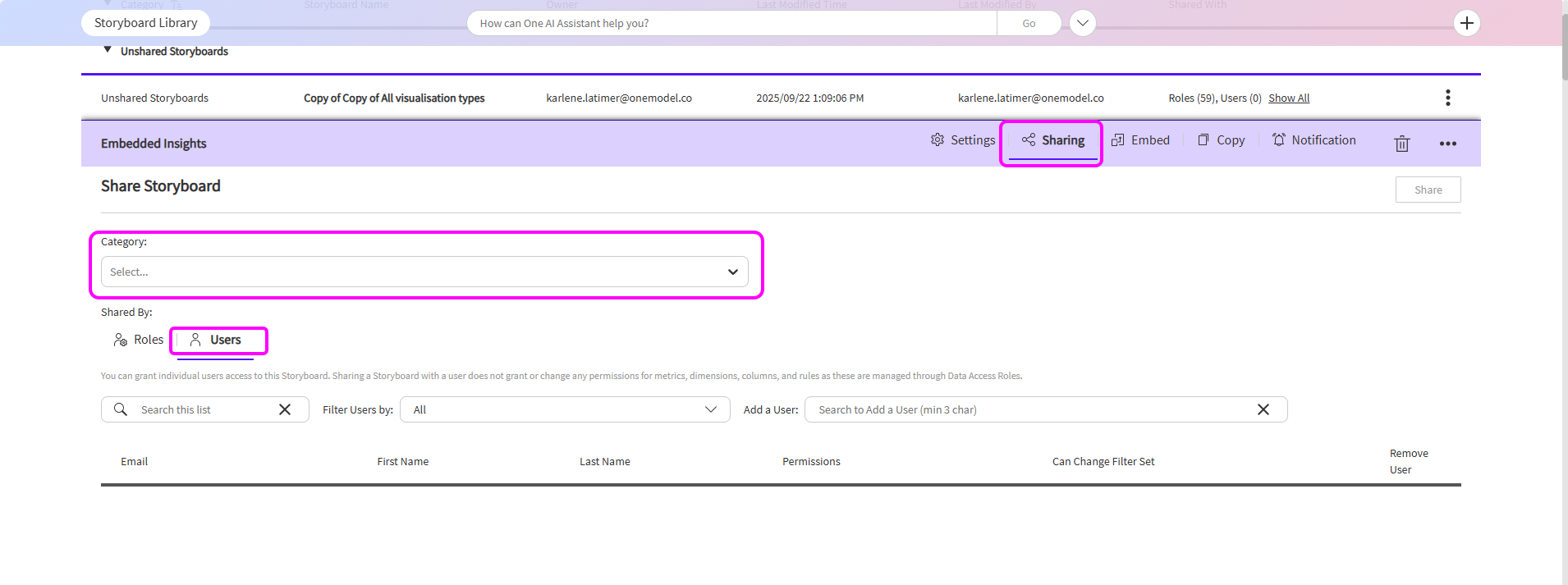Expand the AI Assistant chevron button
Screen dimensions: 1568x585
click(1082, 23)
